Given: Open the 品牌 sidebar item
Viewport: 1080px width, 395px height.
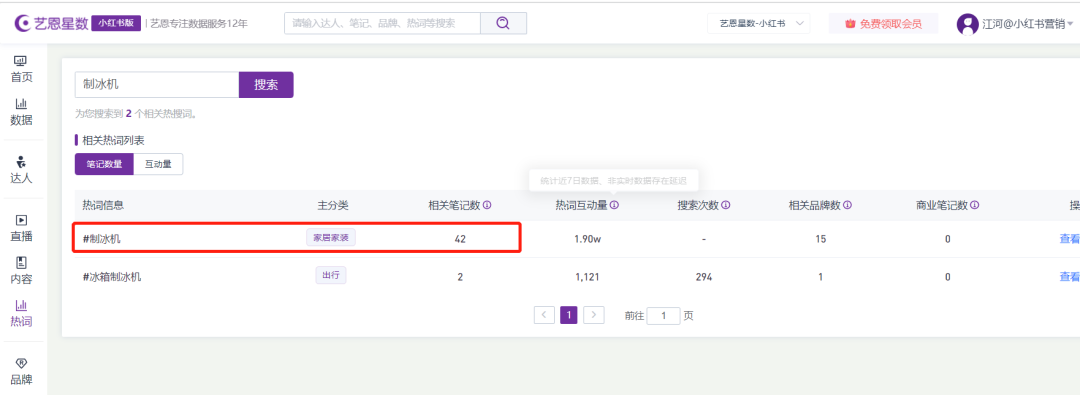Looking at the screenshot, I should click(21, 372).
